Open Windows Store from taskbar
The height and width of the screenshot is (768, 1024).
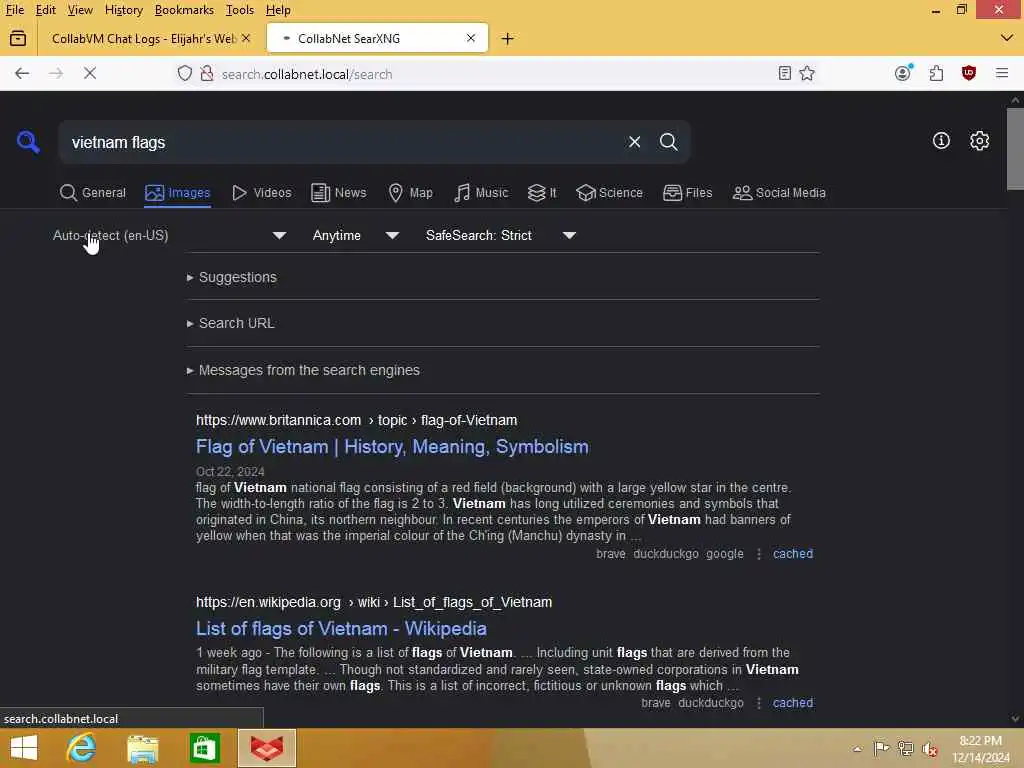tap(204, 748)
